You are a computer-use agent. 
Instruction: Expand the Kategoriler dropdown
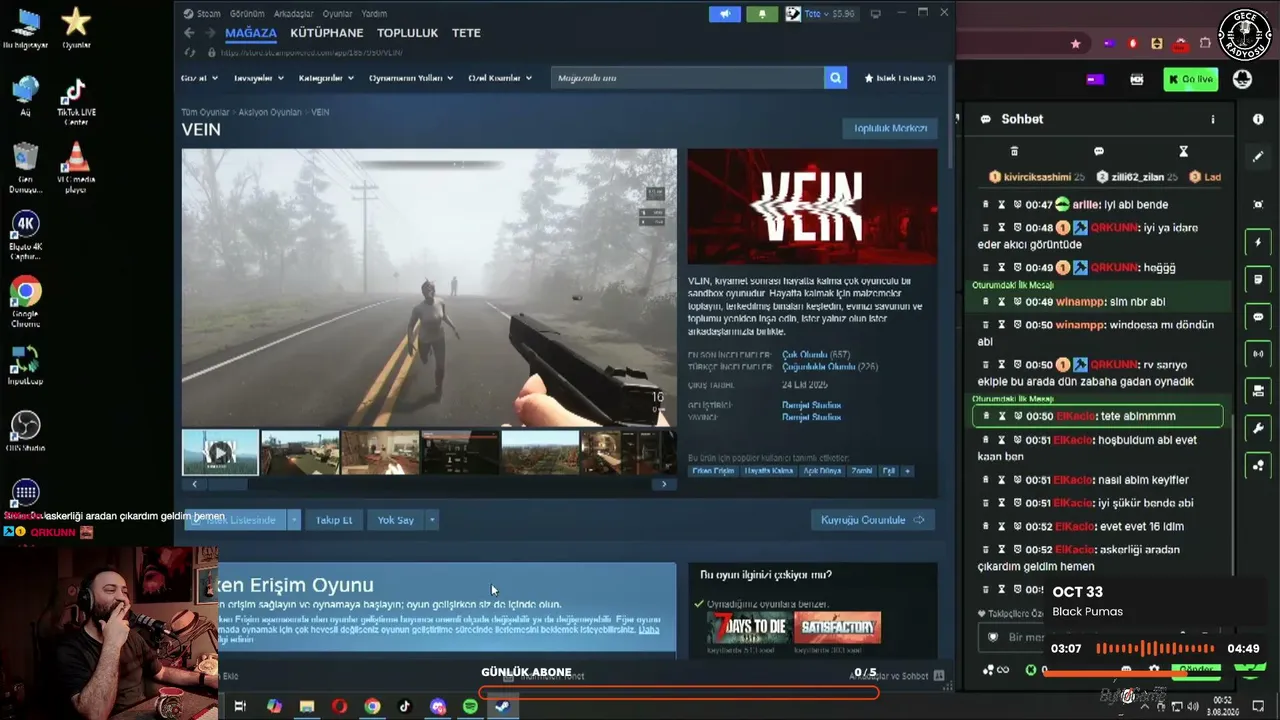(326, 78)
